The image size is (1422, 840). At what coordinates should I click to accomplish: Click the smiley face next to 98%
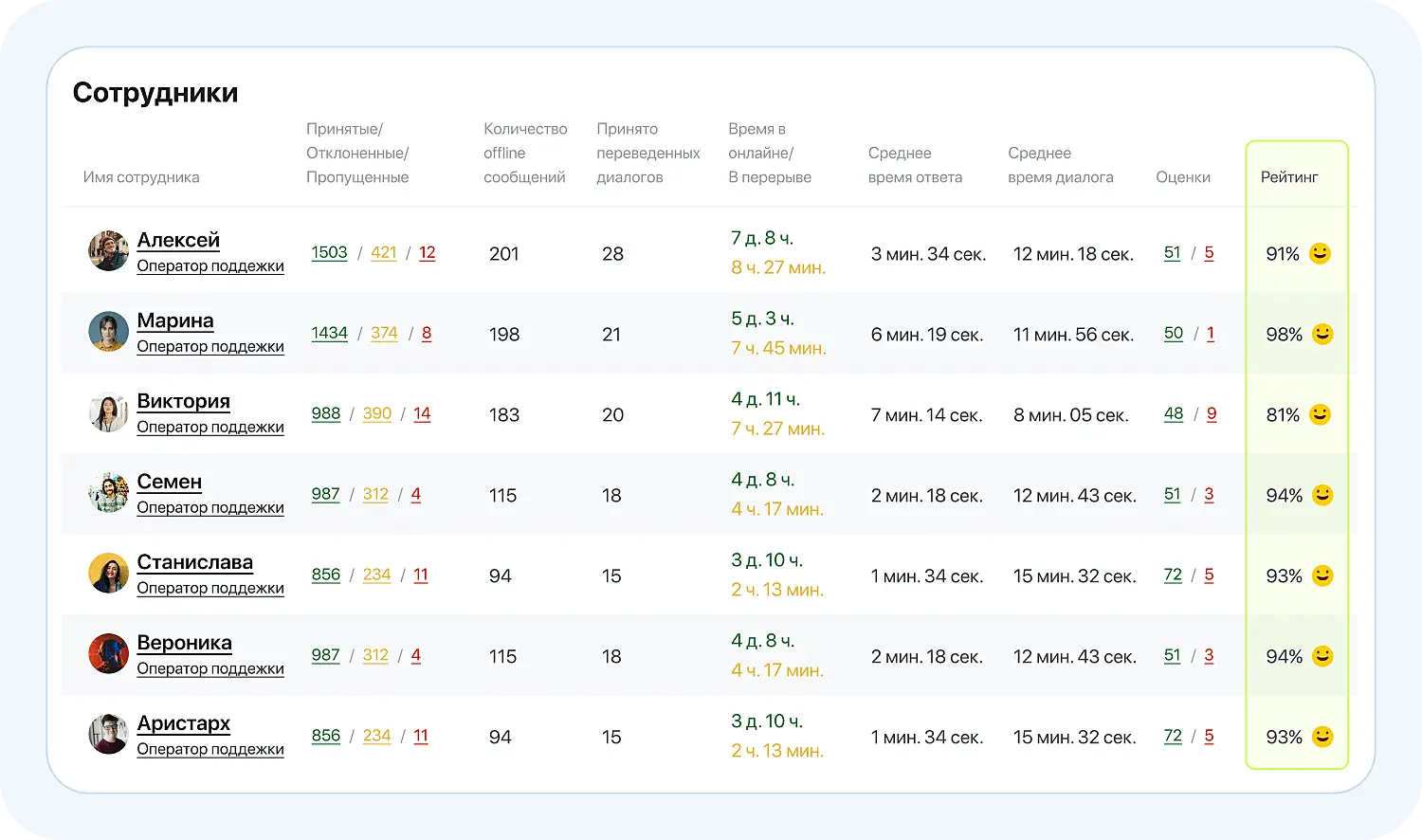point(1322,334)
